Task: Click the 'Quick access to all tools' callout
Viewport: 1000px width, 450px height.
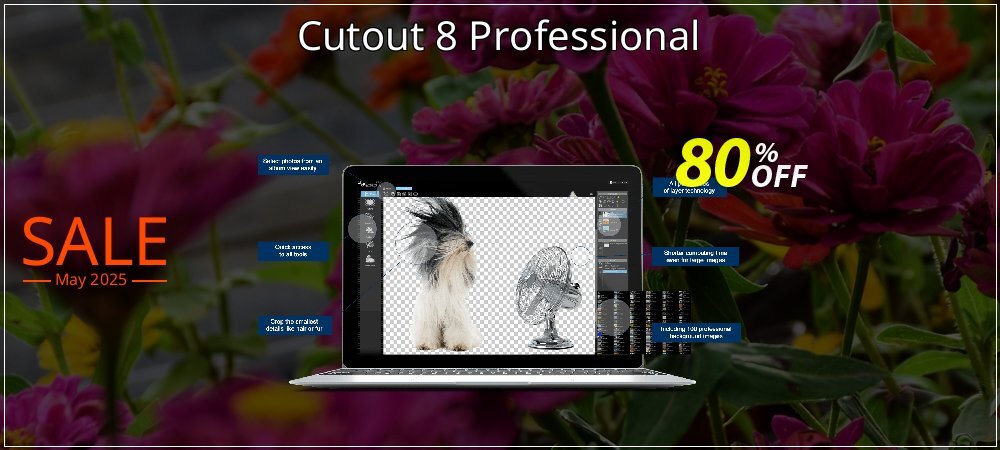Action: 293,250
